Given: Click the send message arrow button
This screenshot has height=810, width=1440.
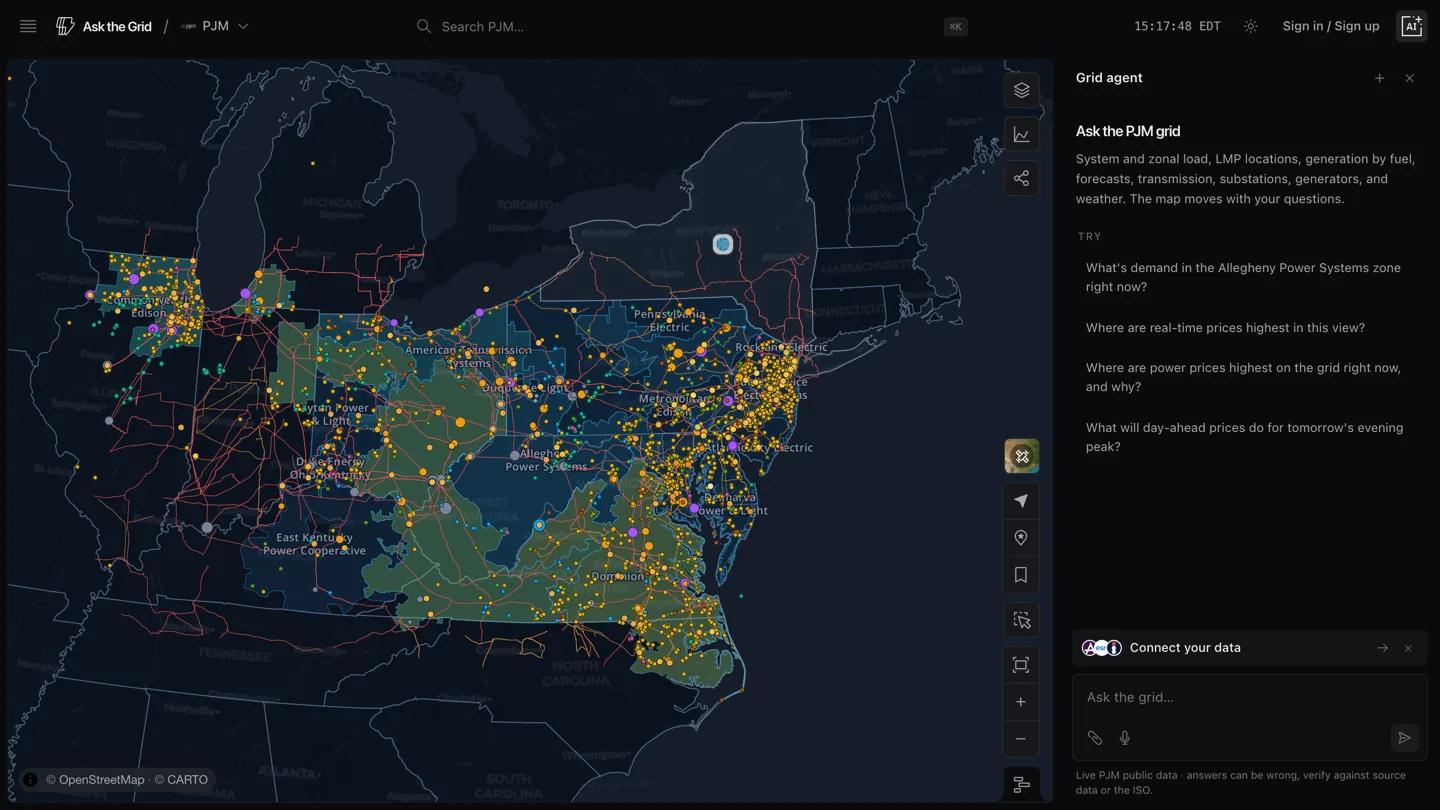Looking at the screenshot, I should [x=1404, y=738].
